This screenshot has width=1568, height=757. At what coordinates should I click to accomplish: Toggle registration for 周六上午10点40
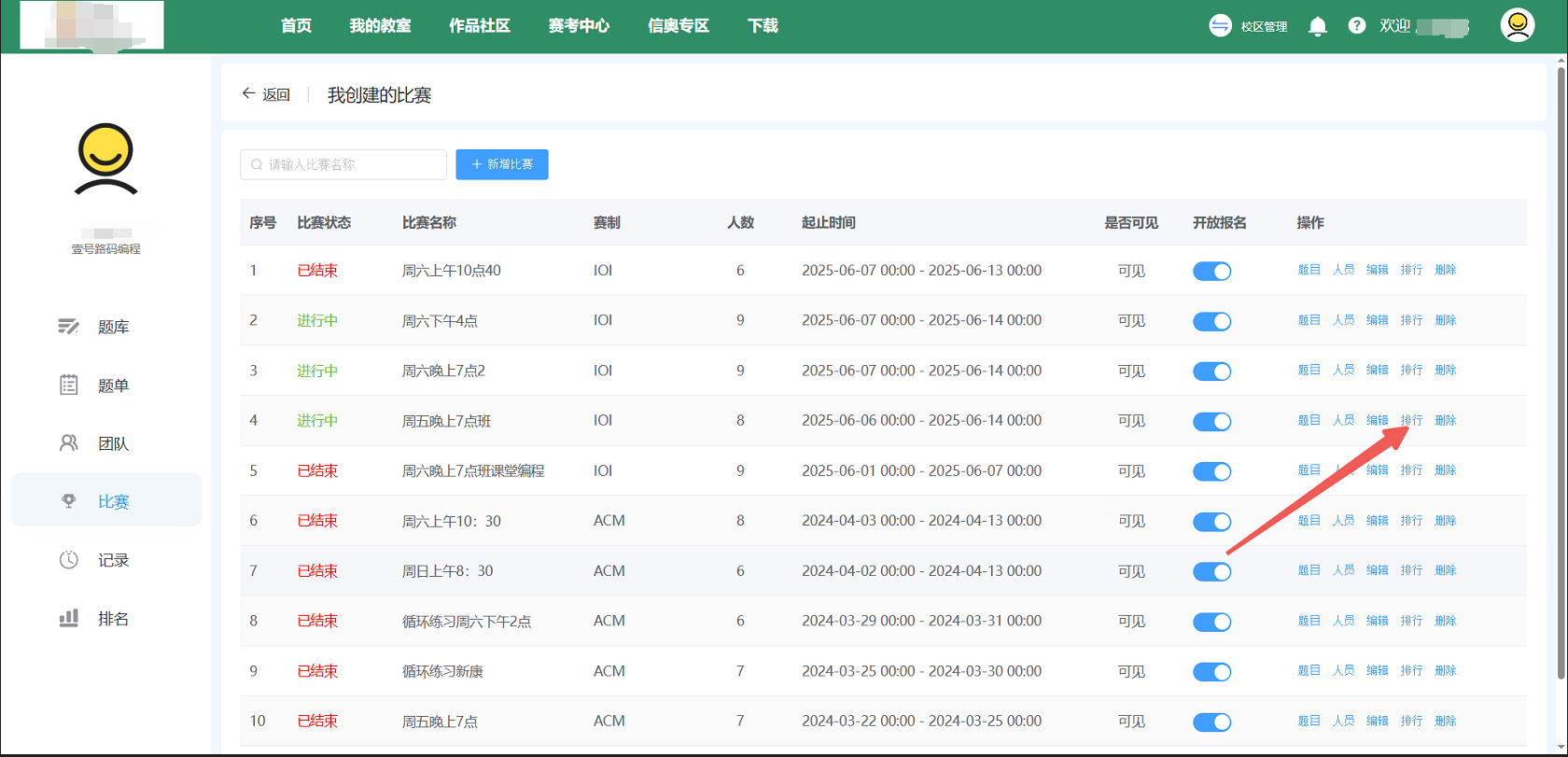point(1211,272)
